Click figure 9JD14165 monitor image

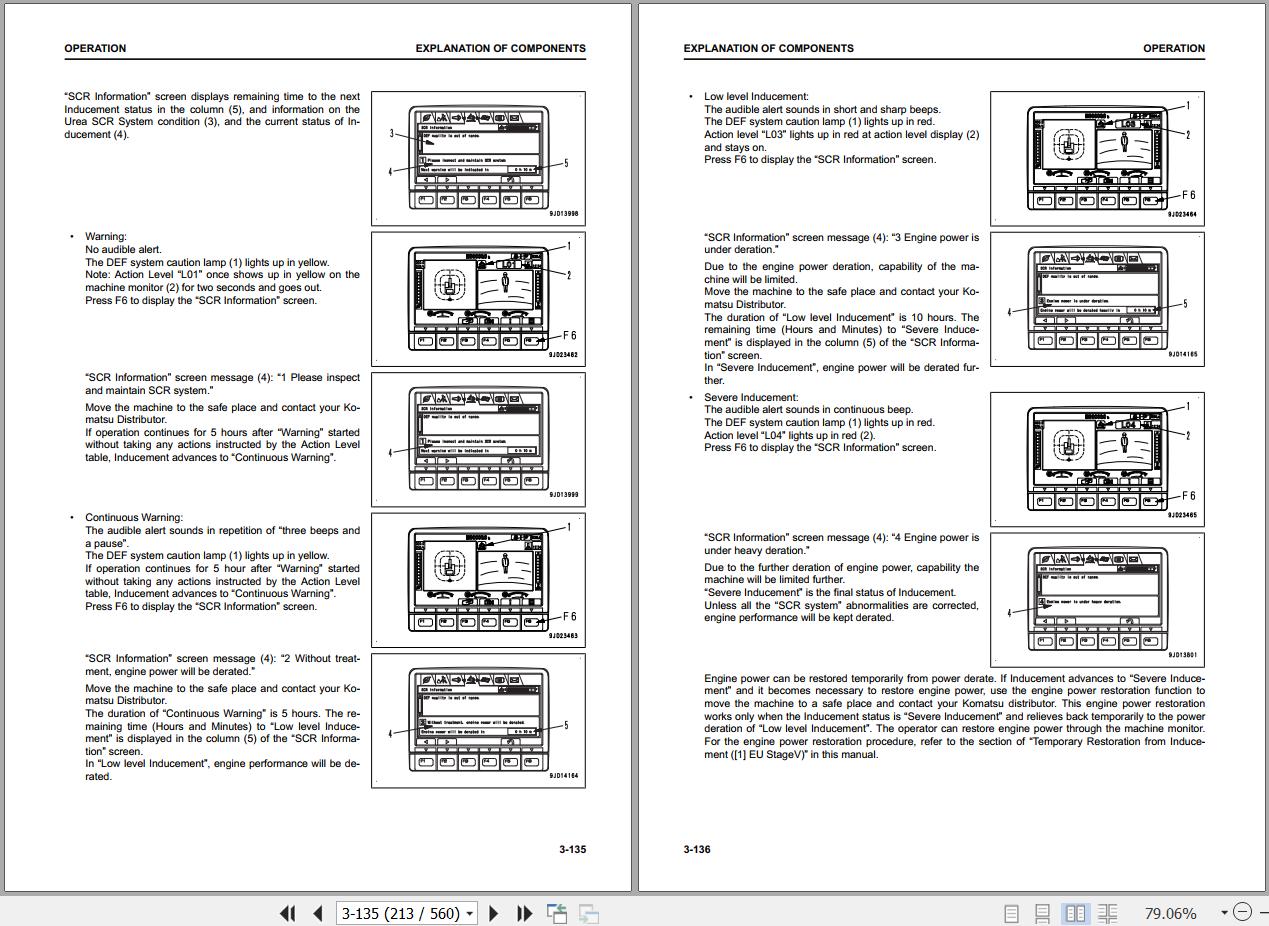point(1097,298)
